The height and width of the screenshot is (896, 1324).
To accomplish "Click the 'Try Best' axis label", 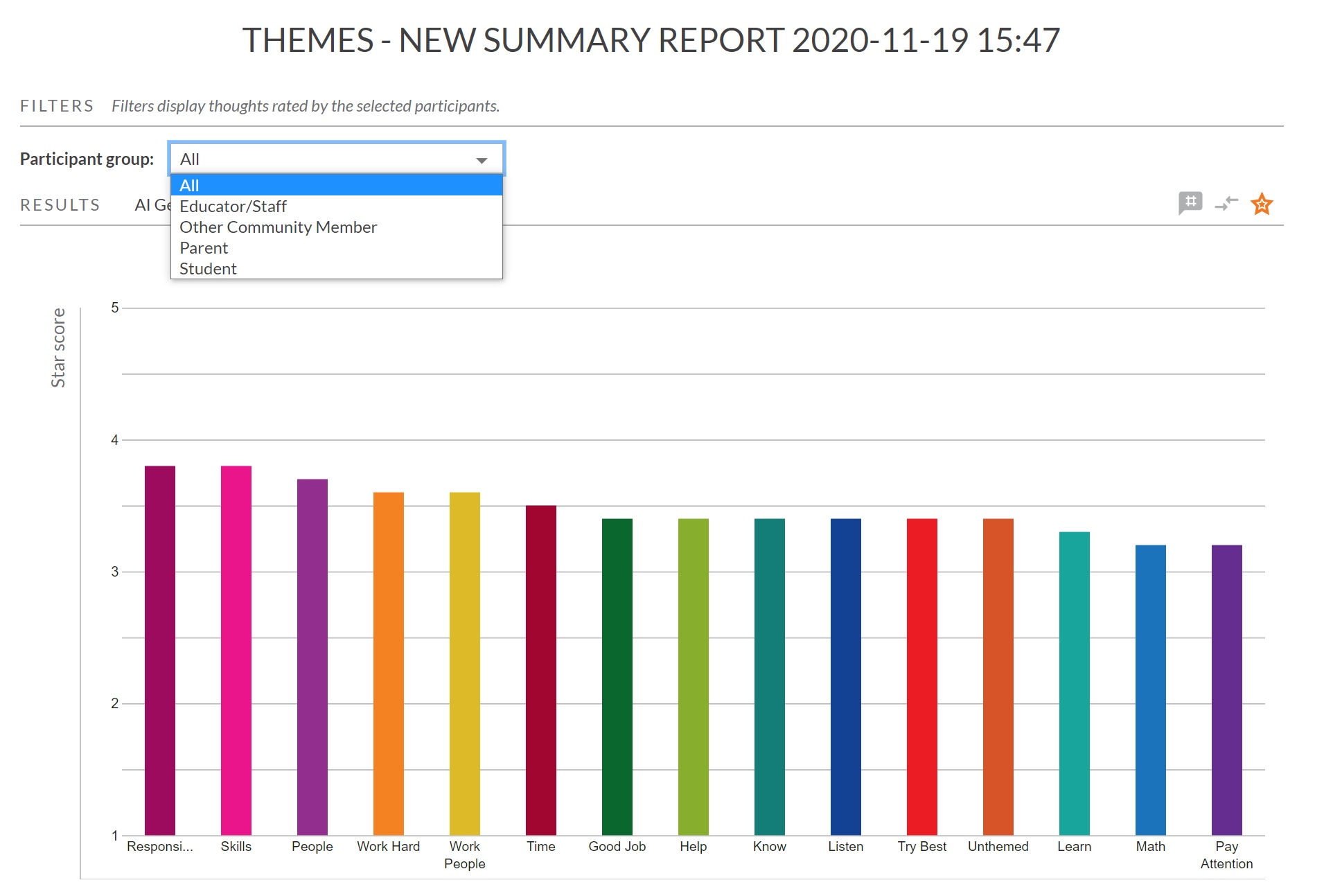I will 922,846.
